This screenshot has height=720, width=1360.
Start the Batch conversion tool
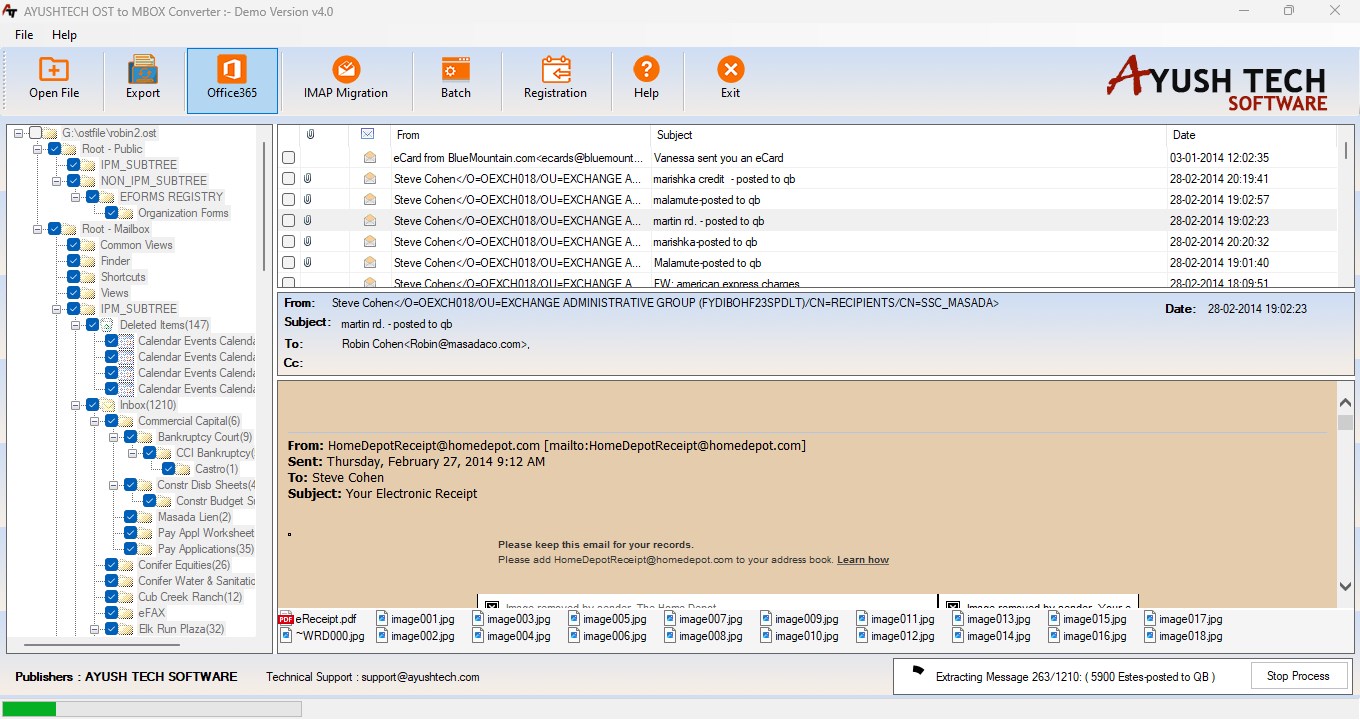pos(456,70)
